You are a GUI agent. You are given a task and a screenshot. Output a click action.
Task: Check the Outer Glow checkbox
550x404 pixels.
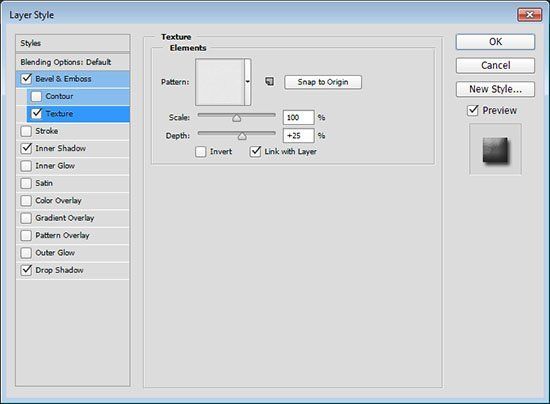26,252
